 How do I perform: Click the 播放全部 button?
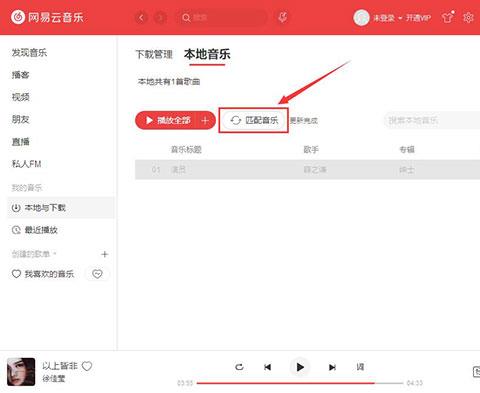coord(168,120)
